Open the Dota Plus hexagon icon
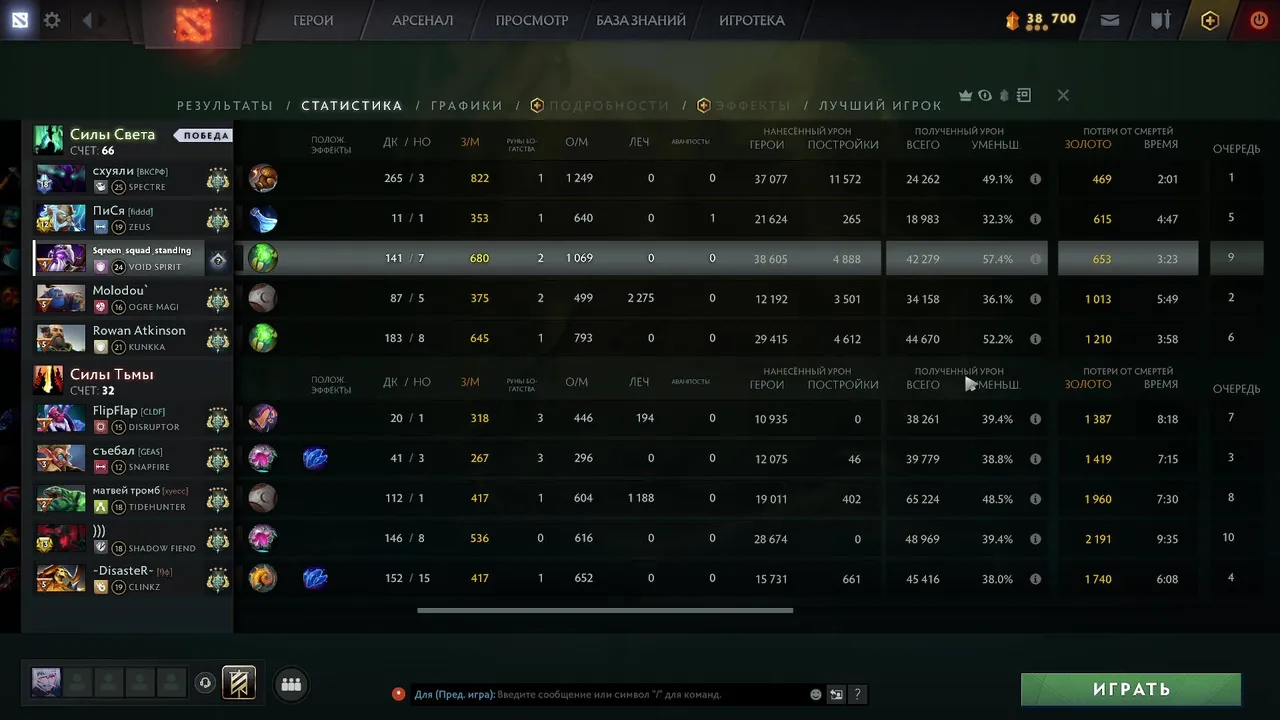Screen dimensions: 1280x720 1210,20
